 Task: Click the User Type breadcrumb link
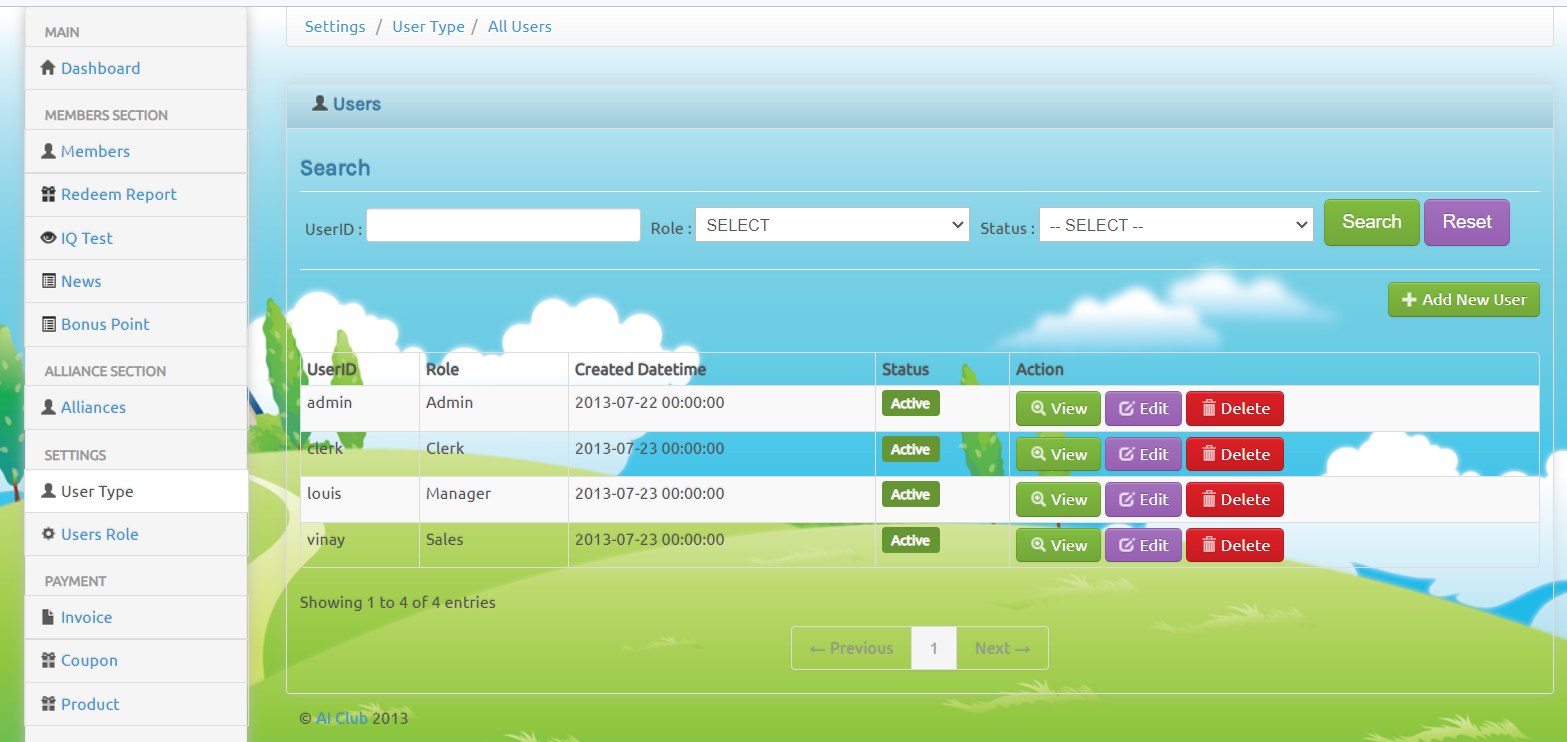coord(428,27)
